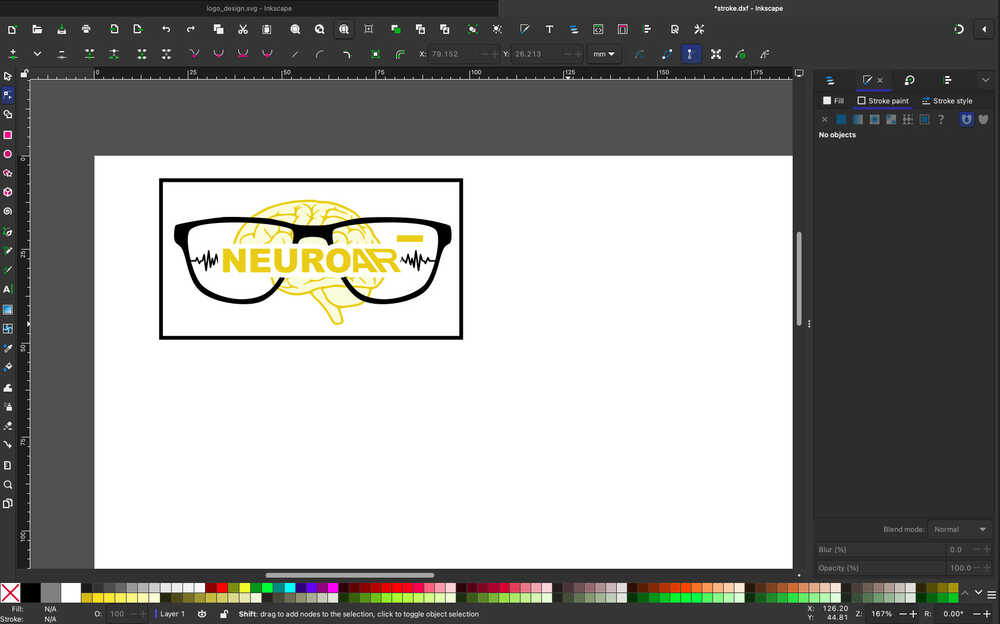Undo the last action

[x=166, y=29]
